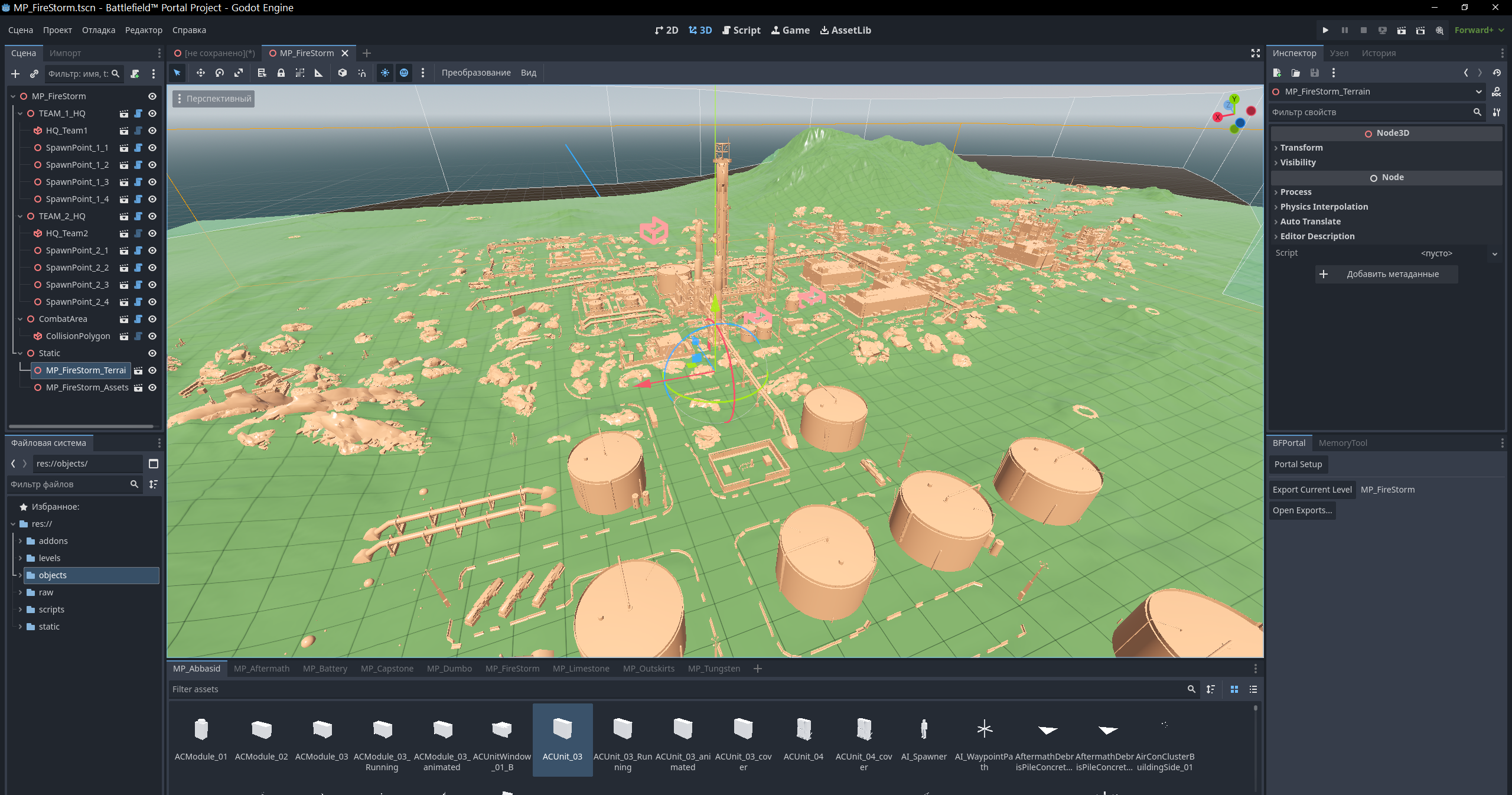Select the Rotate mode tool
This screenshot has height=795, width=1512.
(220, 73)
